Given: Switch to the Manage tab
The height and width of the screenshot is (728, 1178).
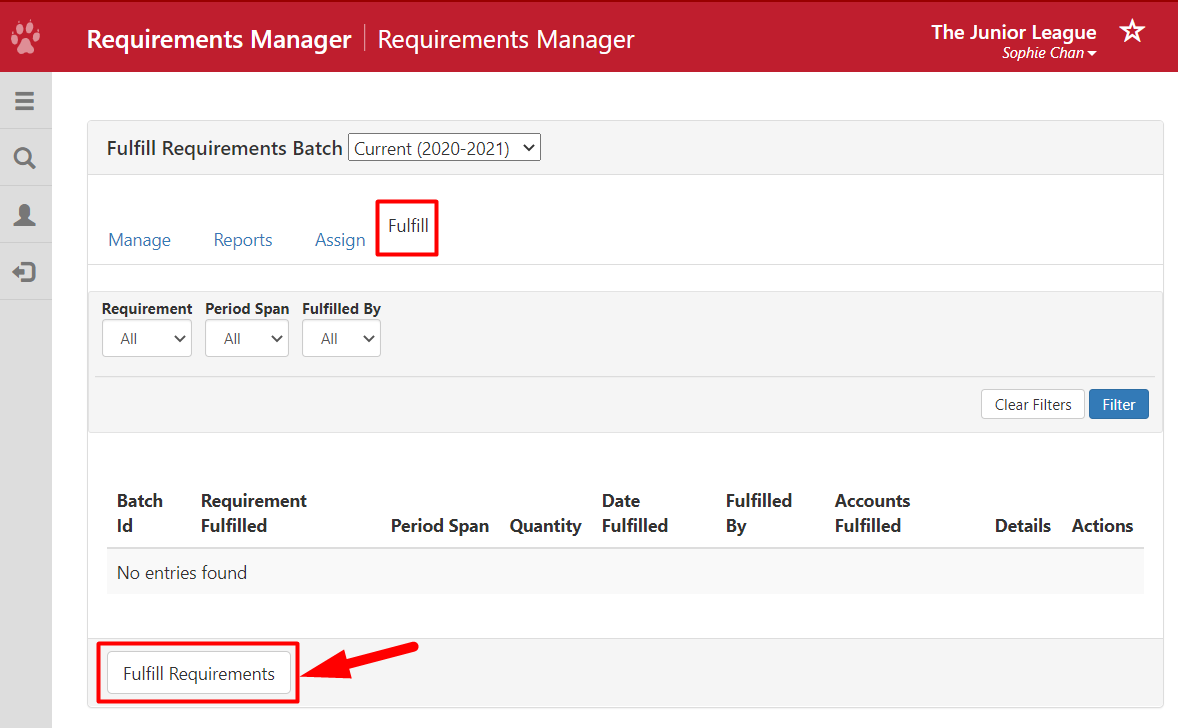Looking at the screenshot, I should pos(139,240).
